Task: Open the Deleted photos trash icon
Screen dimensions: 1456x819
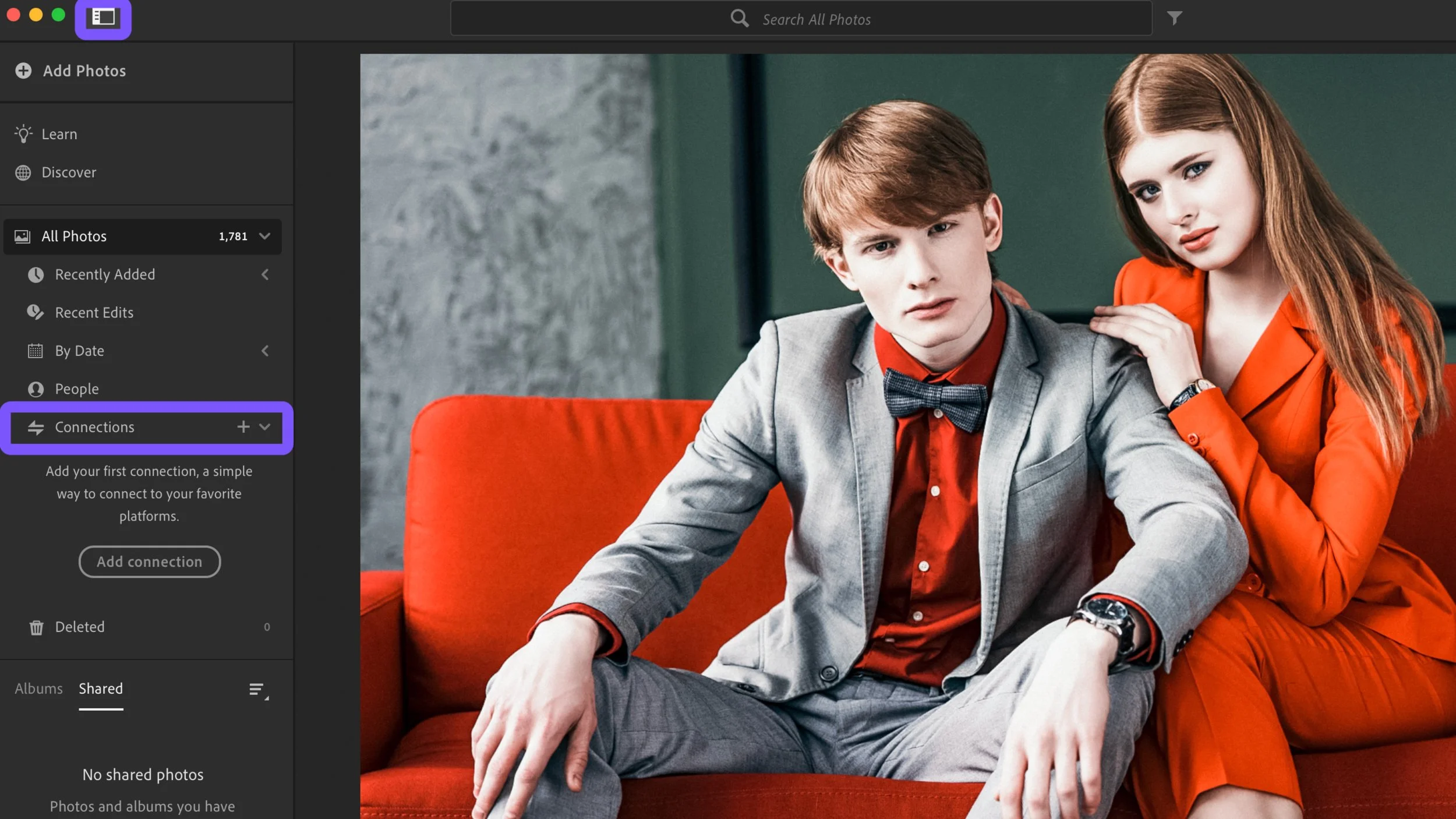Action: [x=37, y=627]
